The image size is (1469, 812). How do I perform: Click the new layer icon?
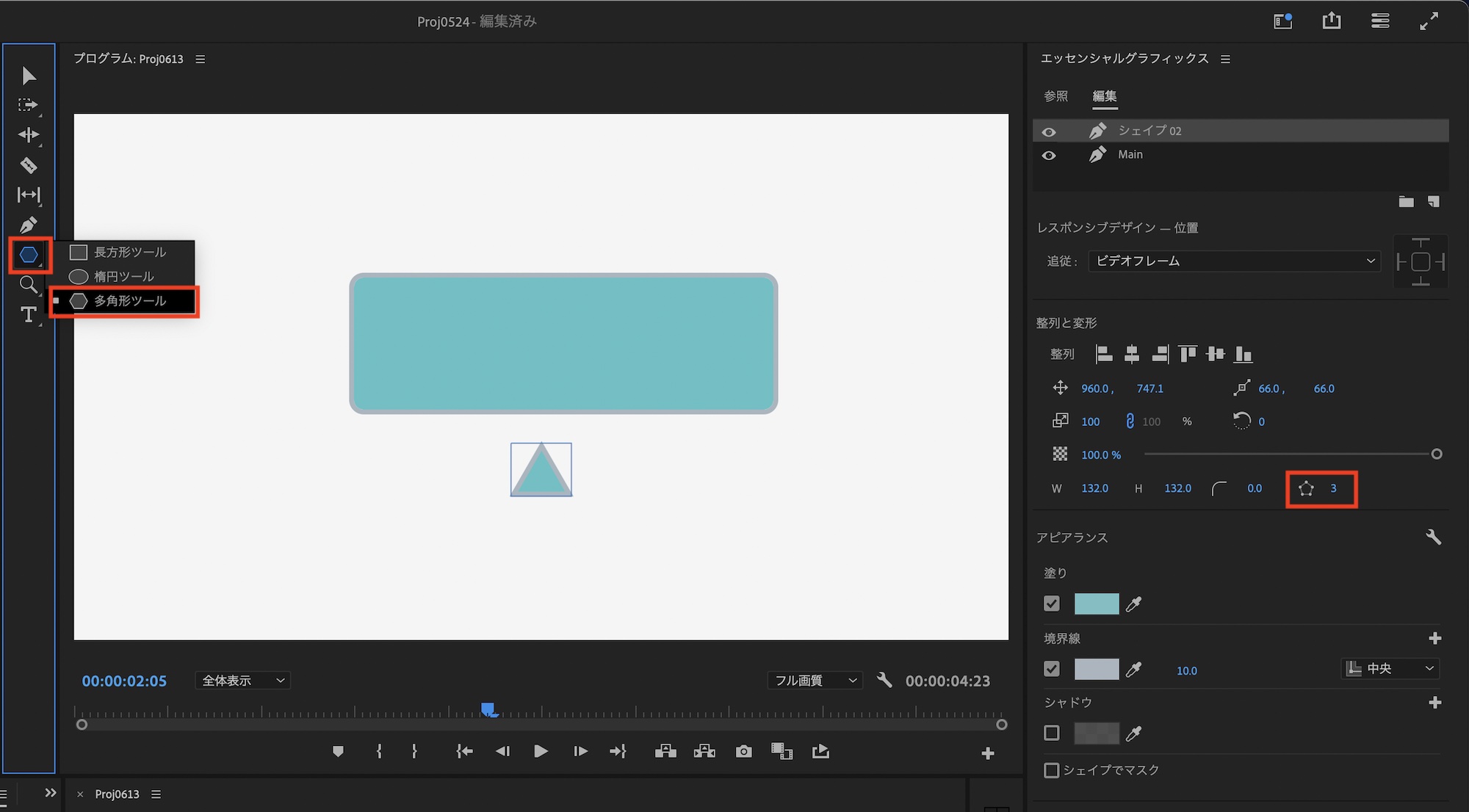[1433, 202]
